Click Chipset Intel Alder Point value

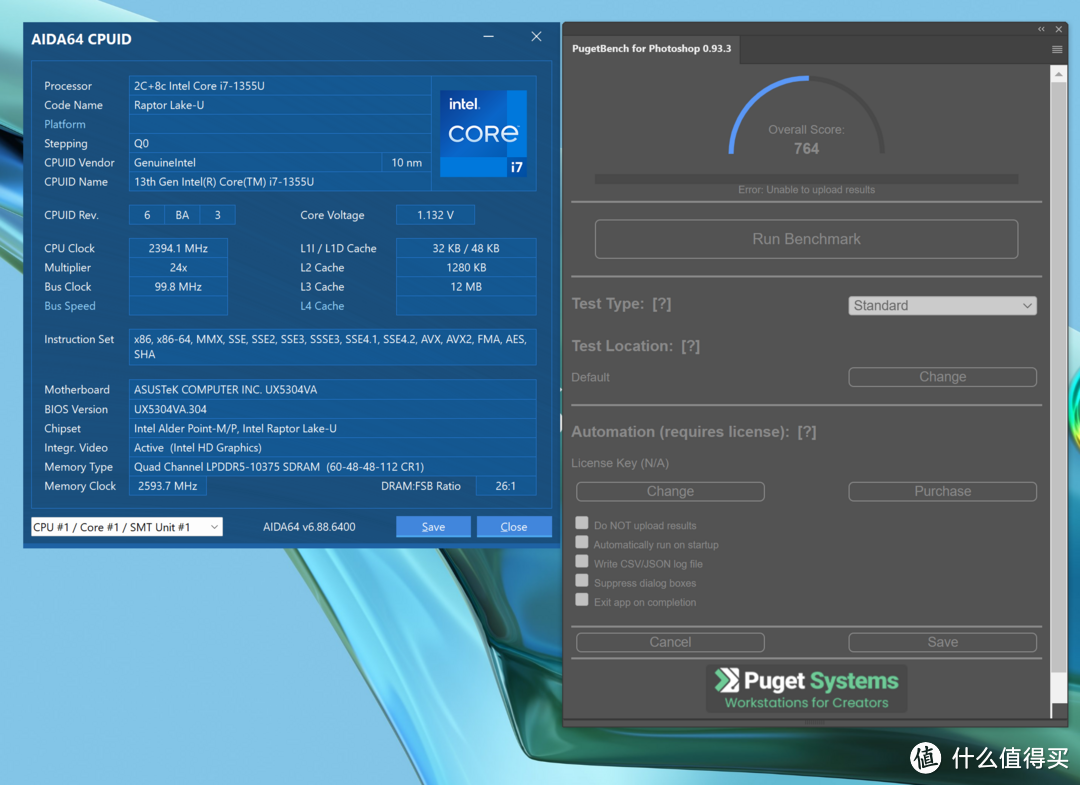point(333,428)
